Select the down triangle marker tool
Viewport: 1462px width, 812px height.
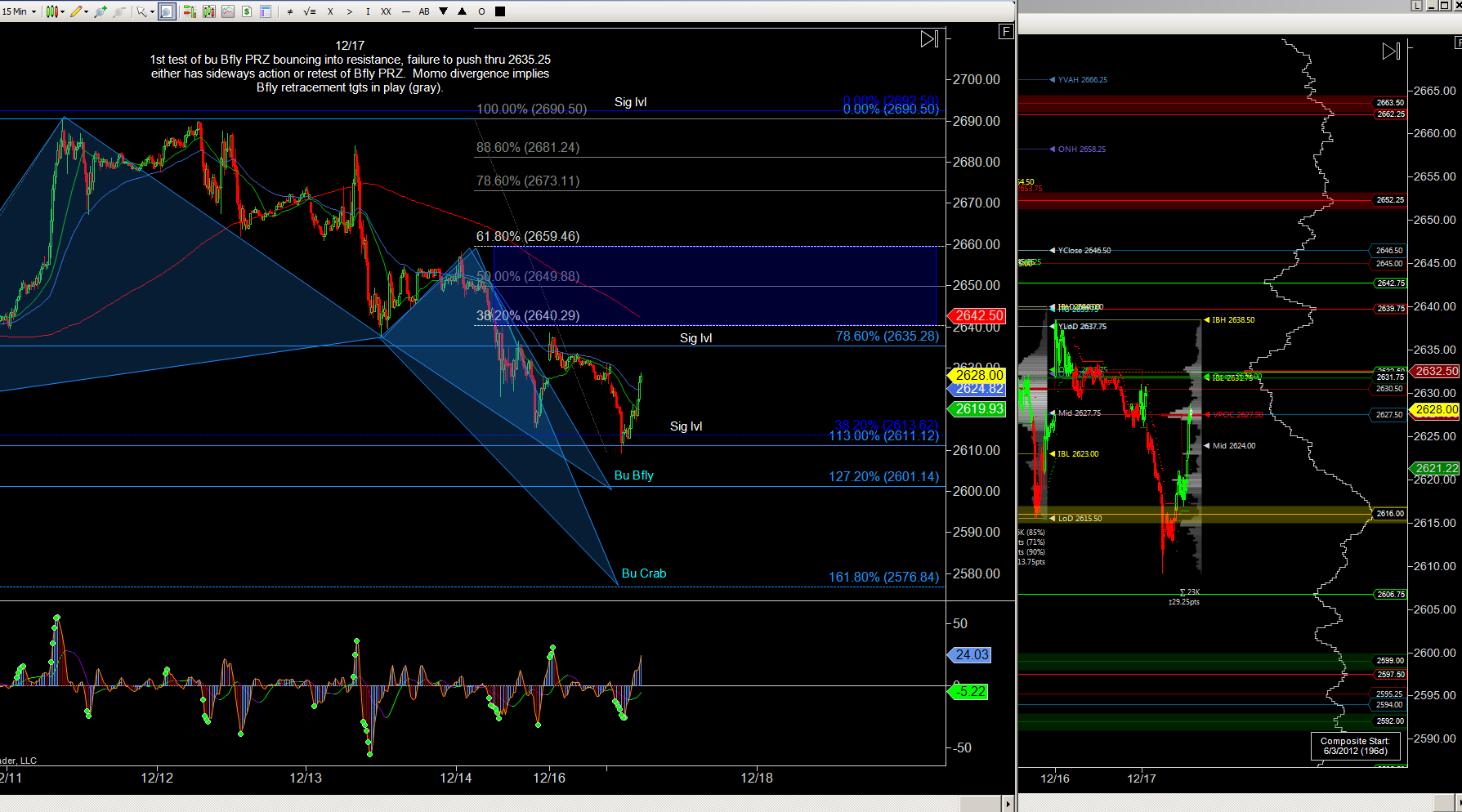point(444,11)
